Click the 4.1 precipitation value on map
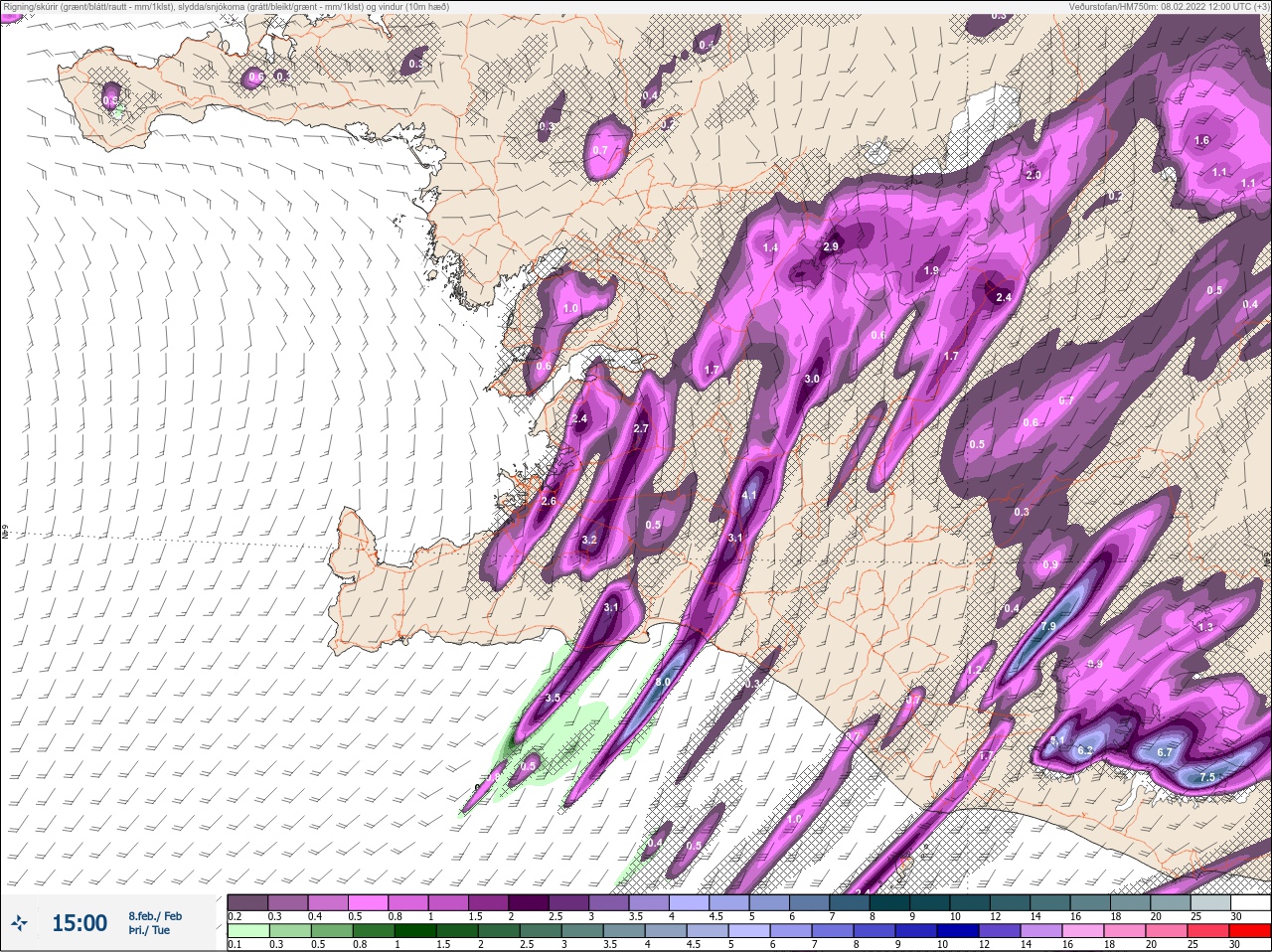 pyautogui.click(x=749, y=495)
